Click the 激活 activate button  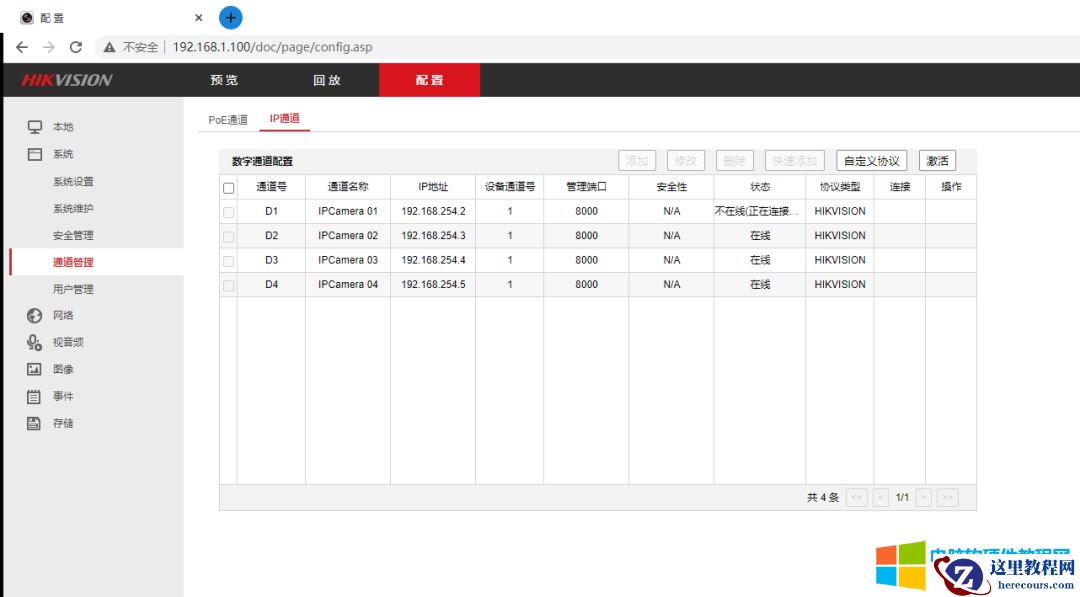pyautogui.click(x=937, y=161)
